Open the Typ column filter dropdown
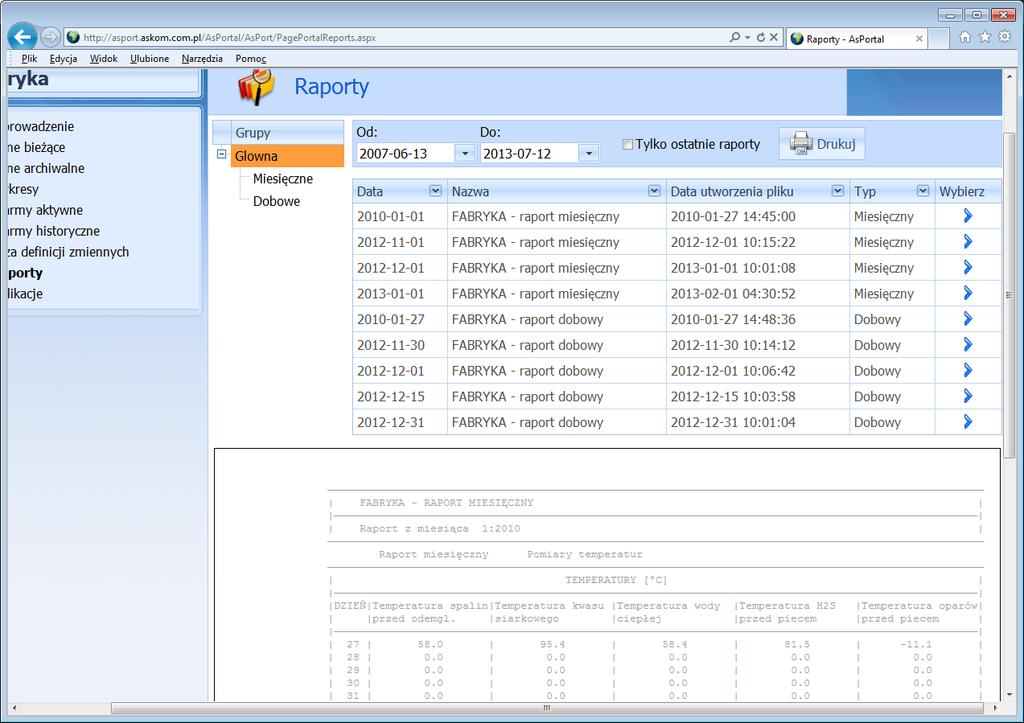Image resolution: width=1024 pixels, height=723 pixels. [923, 191]
